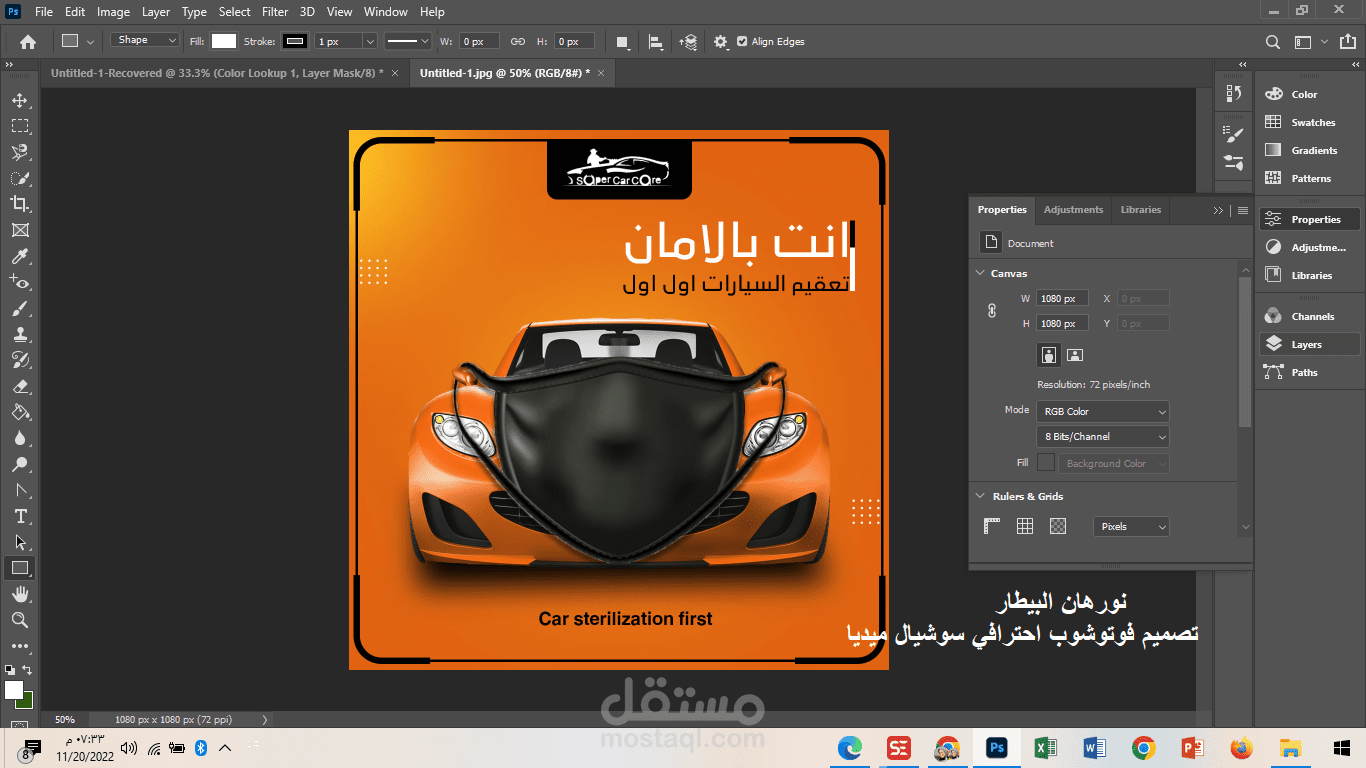Open the Layer menu
Screen dimensions: 1366x768
[156, 12]
